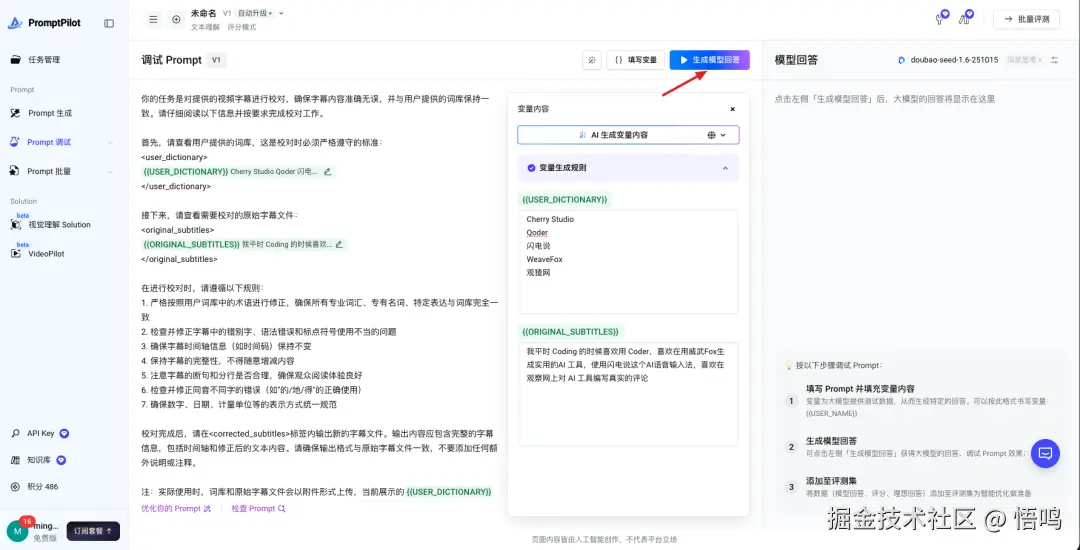The height and width of the screenshot is (550, 1080).
Task: Expand the Prompt 调试 submenu chevron
Action: coord(110,142)
